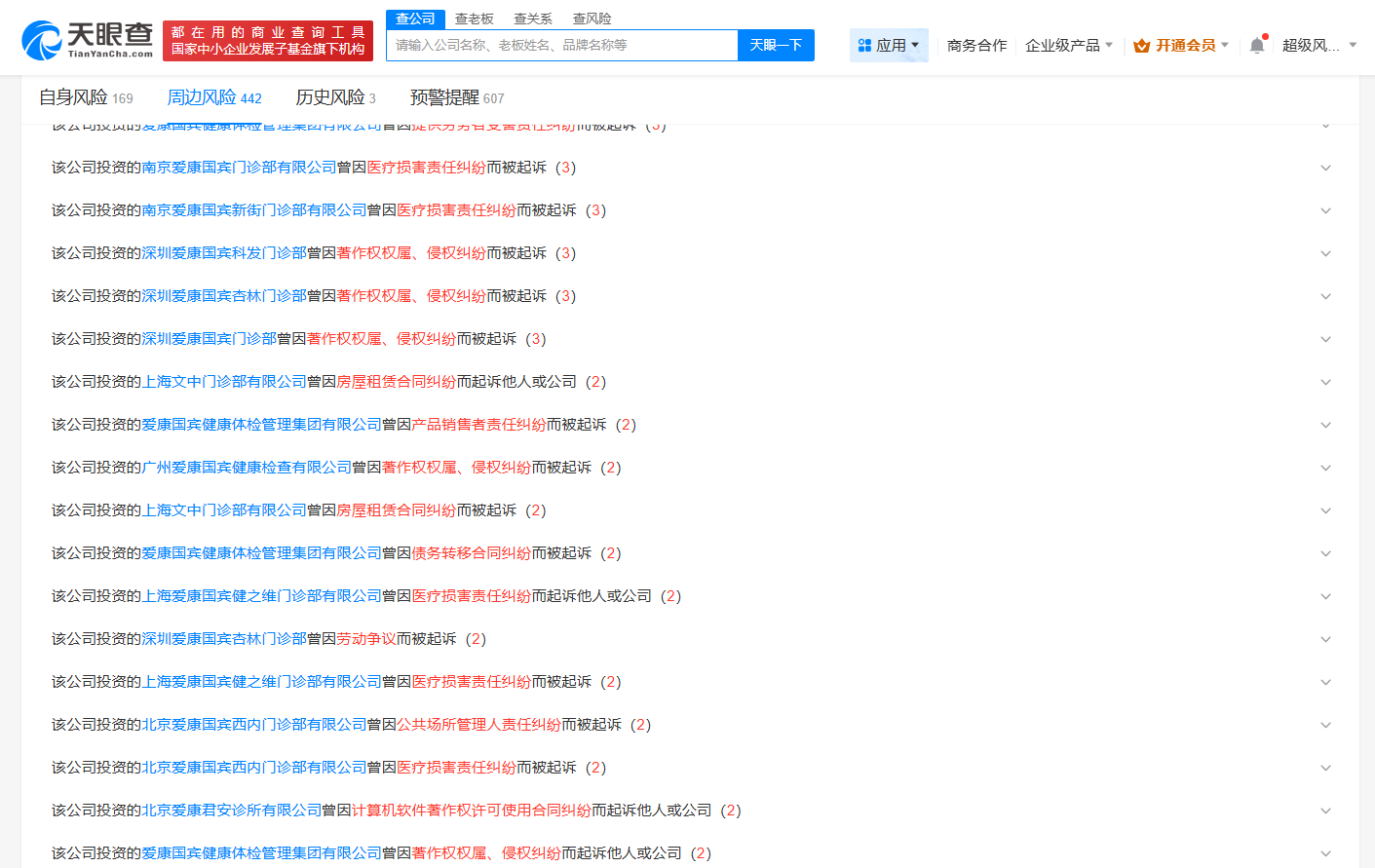Viewport: 1375px width, 868px height.
Task: Open 南京爱康国宾门诊部有限公司 company link
Action: pos(239,168)
